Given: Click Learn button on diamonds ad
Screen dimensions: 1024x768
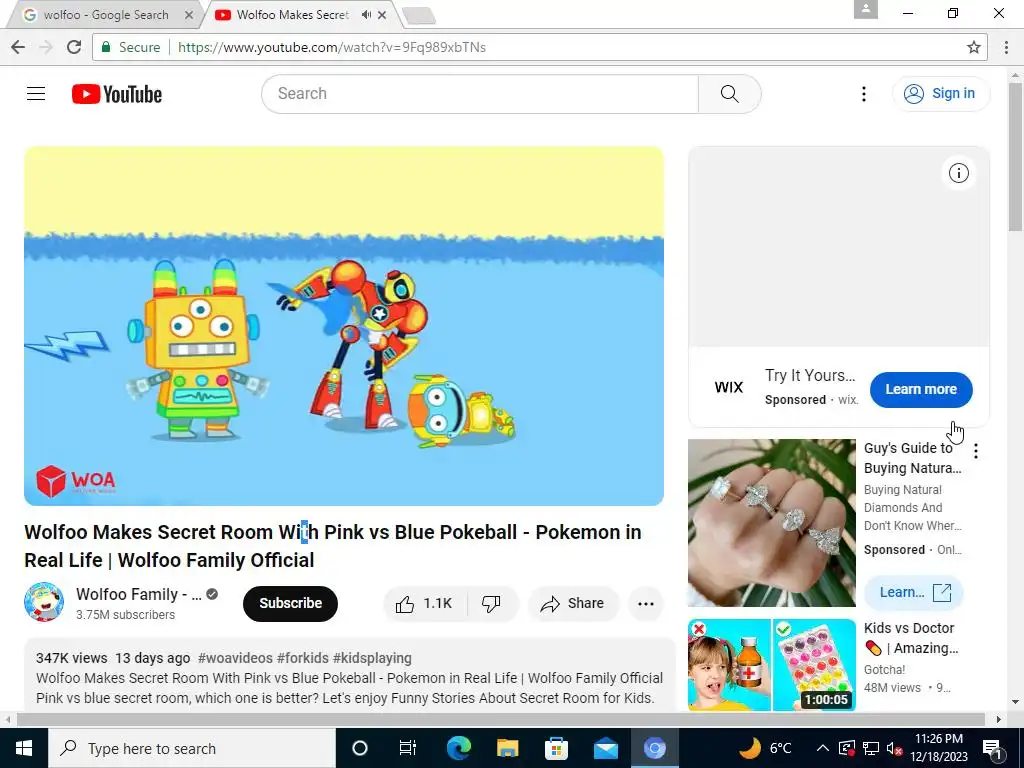Looking at the screenshot, I should pyautogui.click(x=914, y=592).
